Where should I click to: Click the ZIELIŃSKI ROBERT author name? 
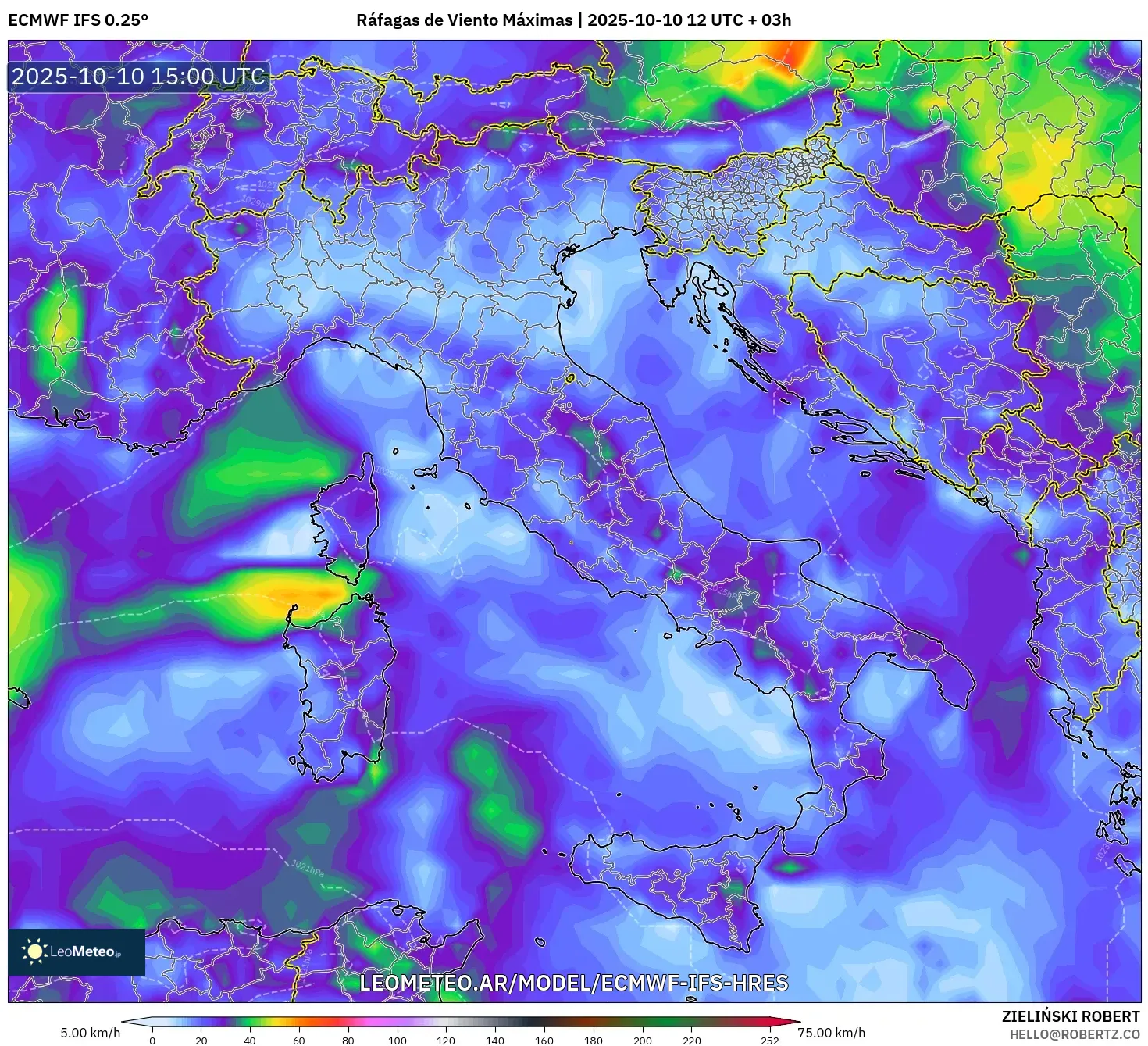(1071, 1016)
